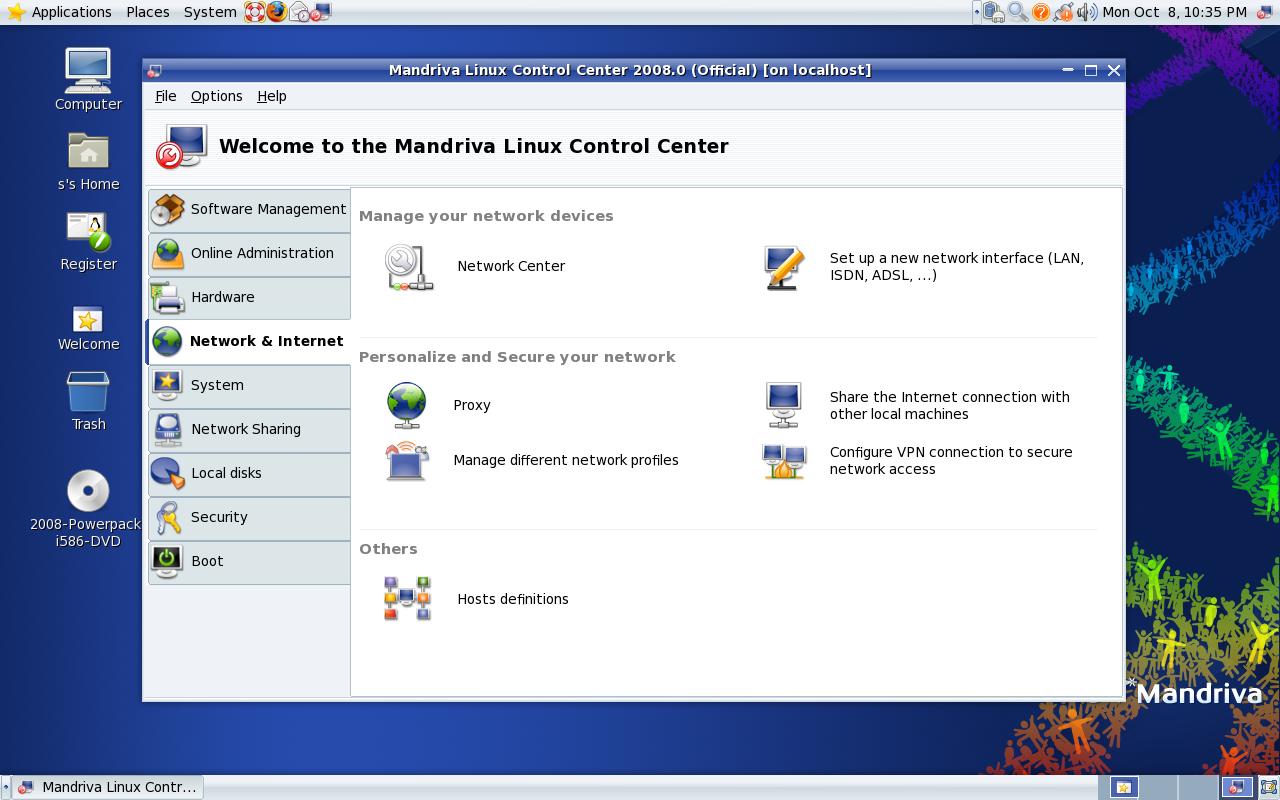Click the Computer desktop icon
The image size is (1280, 800).
coord(88,79)
